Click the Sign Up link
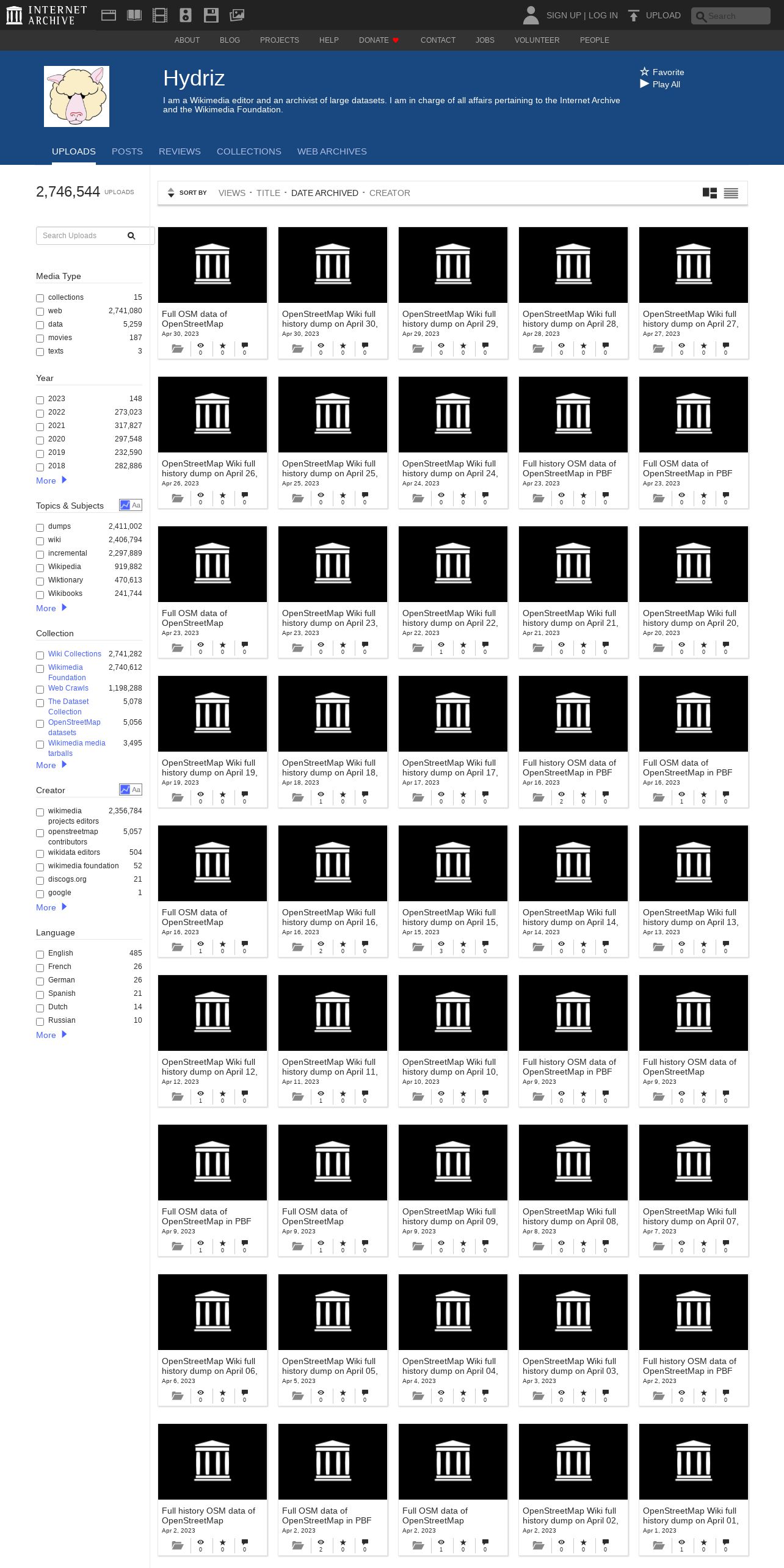Viewport: 784px width, 1568px height. 564,15
